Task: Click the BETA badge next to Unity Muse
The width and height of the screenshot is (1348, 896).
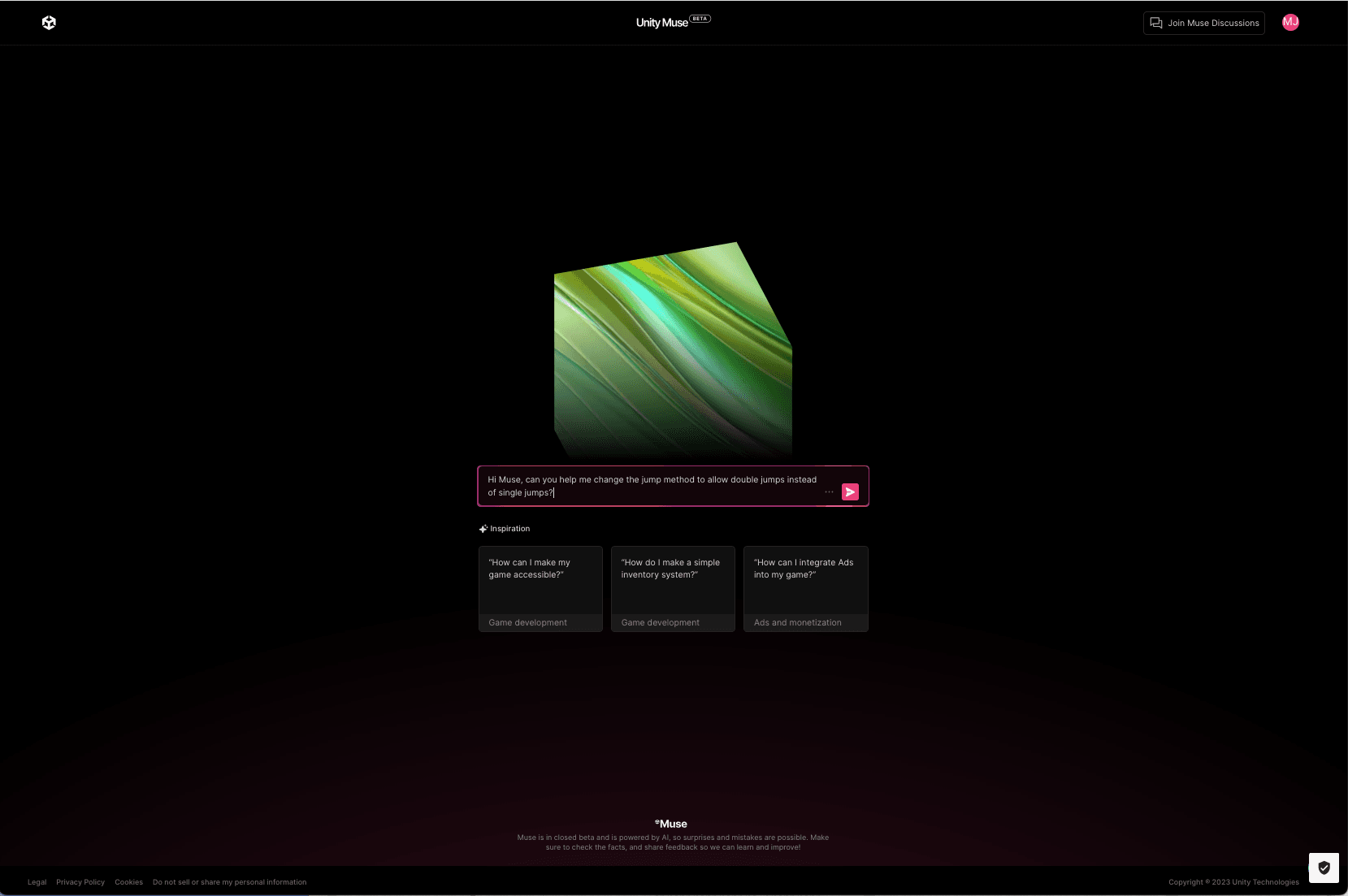Action: [x=700, y=19]
